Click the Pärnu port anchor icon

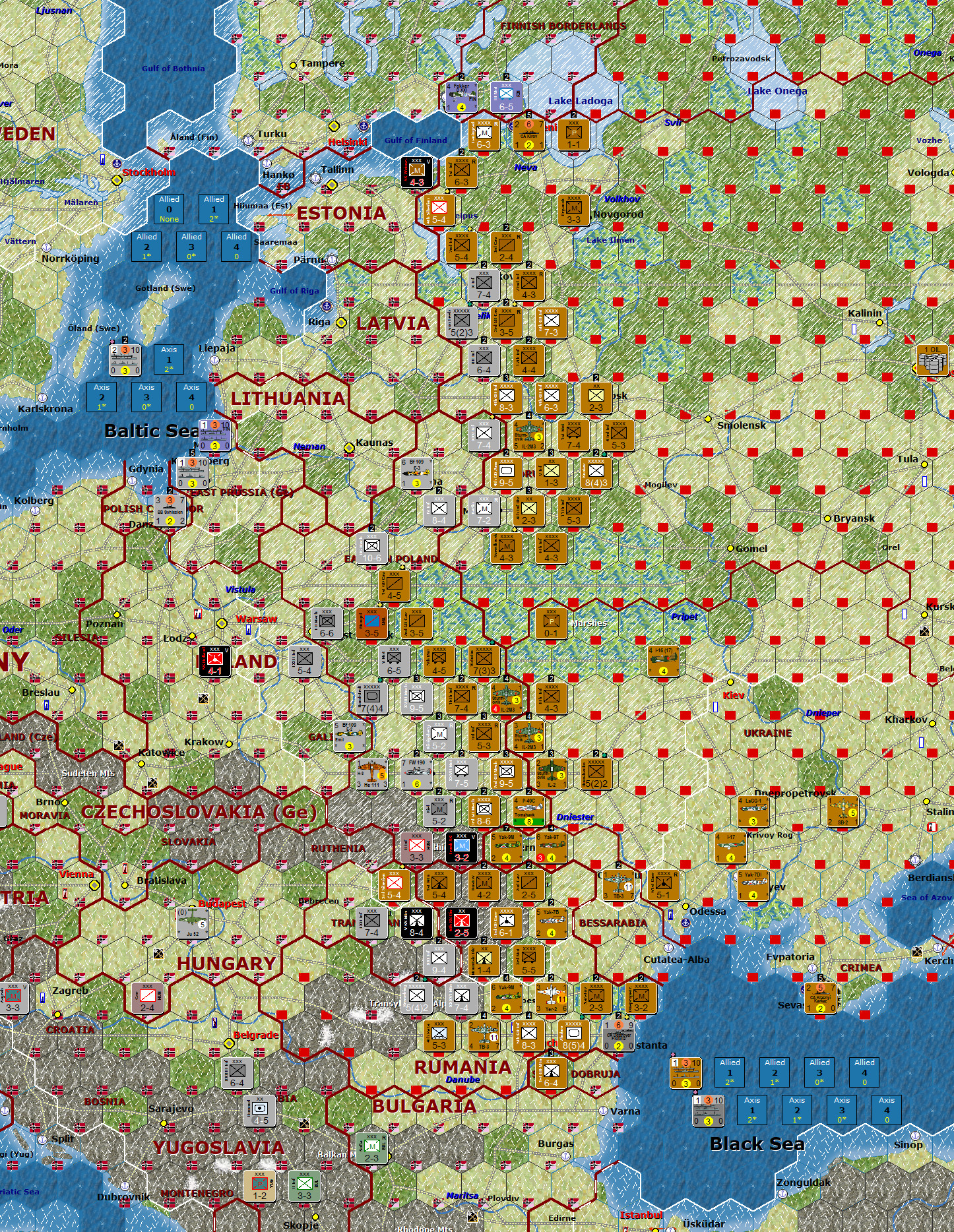pos(332,261)
